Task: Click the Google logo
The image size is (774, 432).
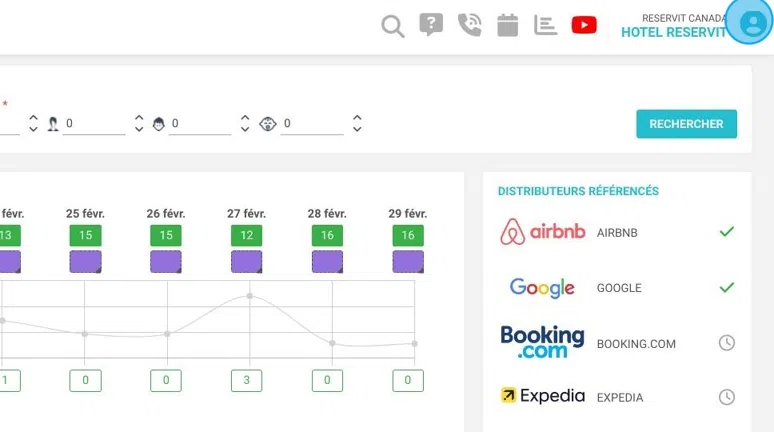Action: [542, 287]
